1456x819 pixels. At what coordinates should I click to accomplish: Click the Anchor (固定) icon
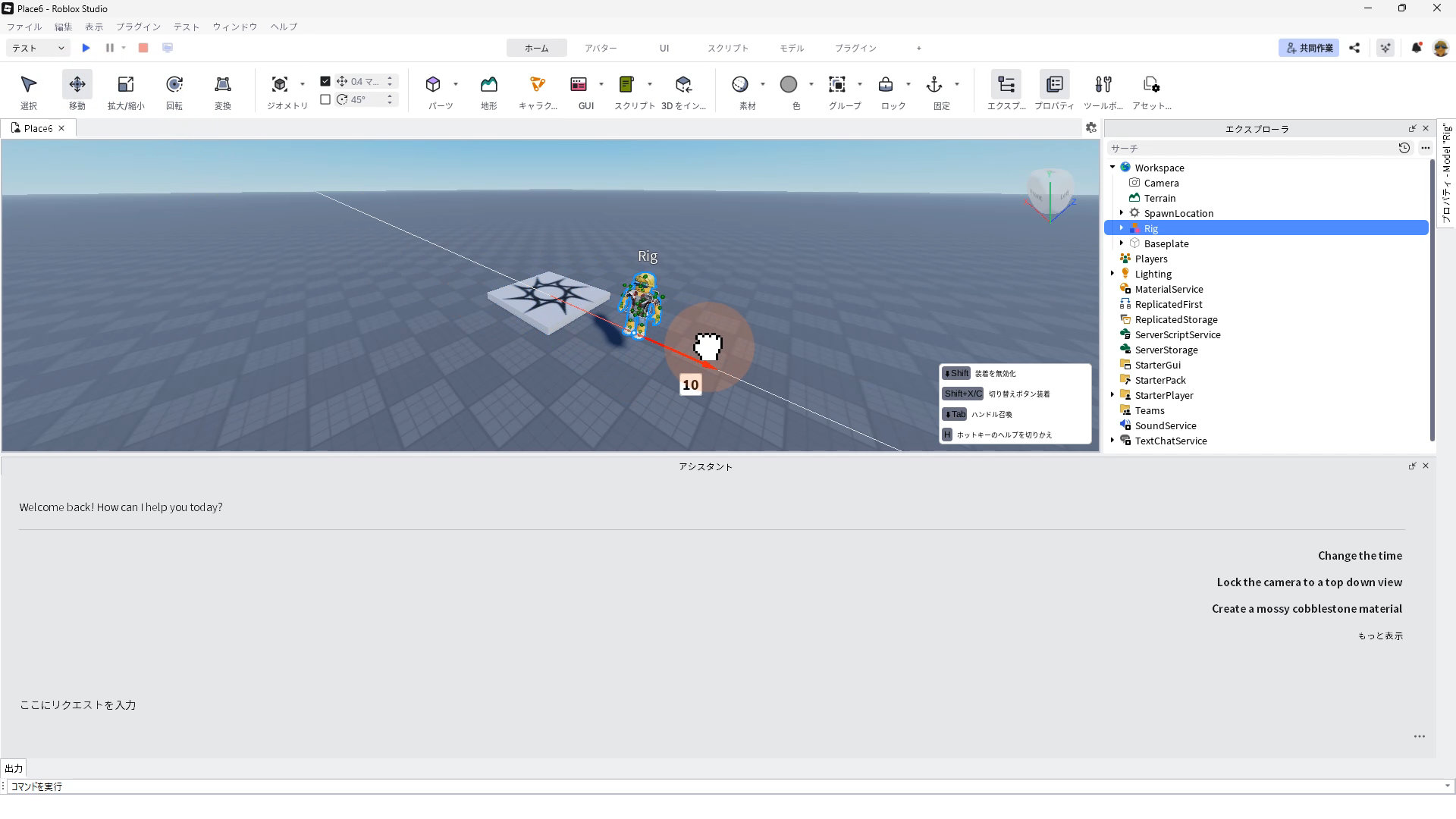pos(934,84)
